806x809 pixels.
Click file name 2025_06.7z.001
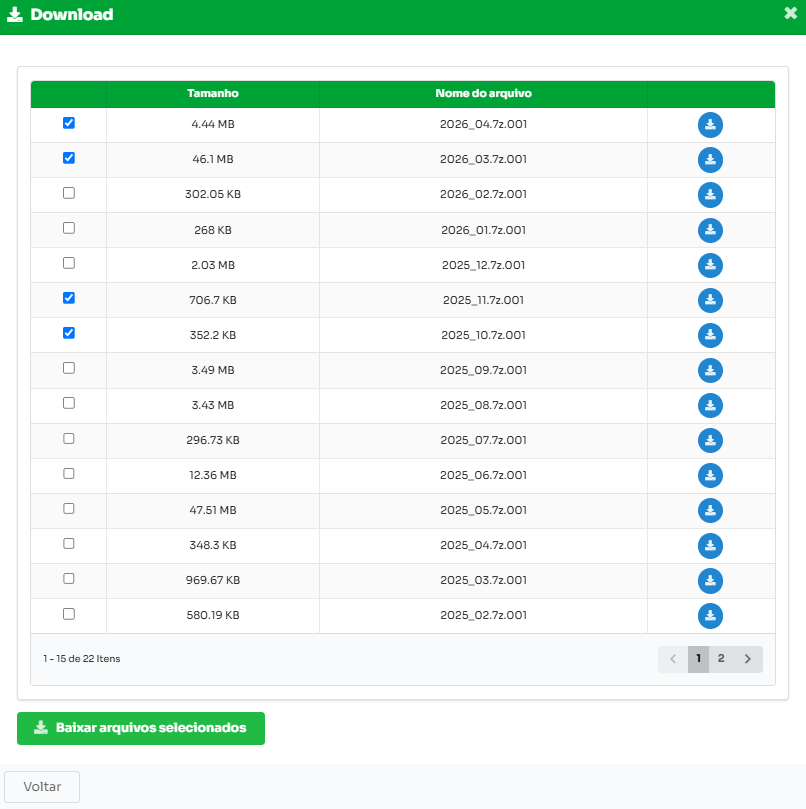(x=483, y=475)
